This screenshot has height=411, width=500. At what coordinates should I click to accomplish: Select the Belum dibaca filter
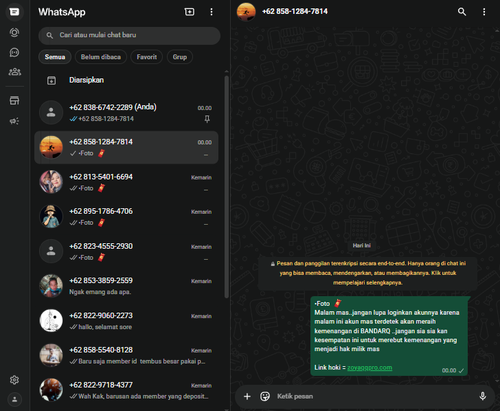point(101,57)
